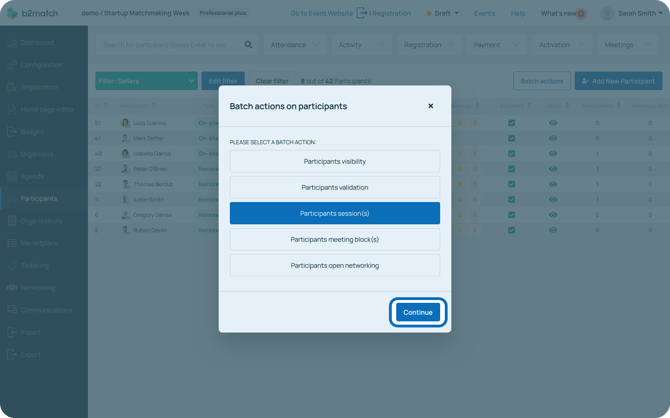Image resolution: width=670 pixels, height=418 pixels.
Task: Toggle visibility eye for Gregory Danse
Action: 553,215
